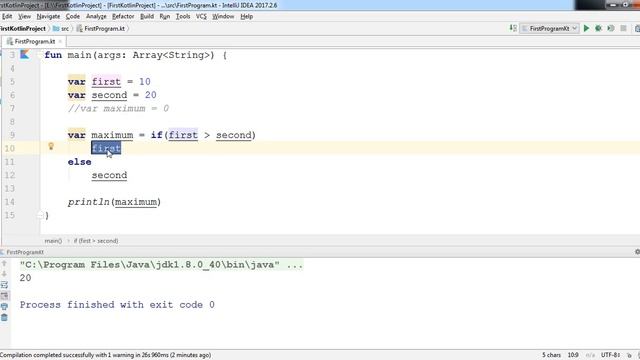Click down-arrow icon in run console sidebar
The image size is (640, 360).
4,274
